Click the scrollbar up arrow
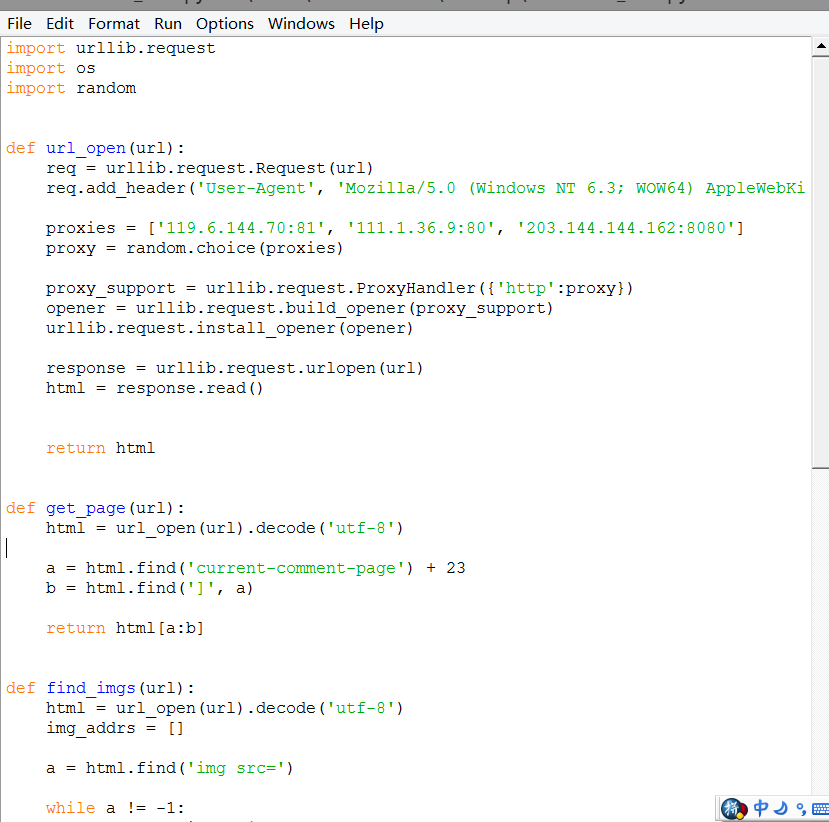This screenshot has width=829, height=822. click(x=819, y=46)
